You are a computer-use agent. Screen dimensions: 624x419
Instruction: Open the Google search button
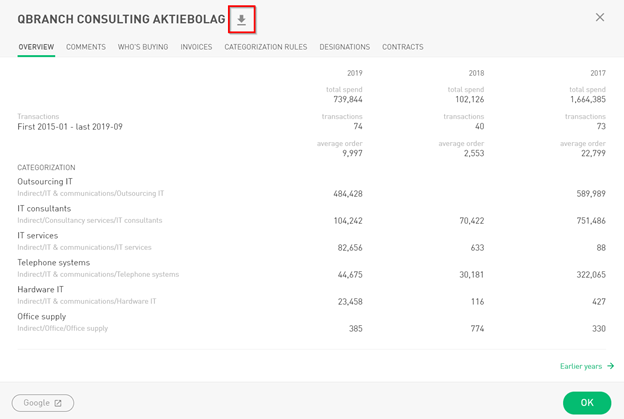tap(43, 403)
